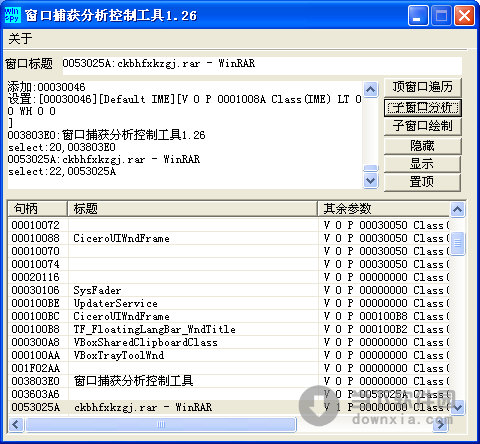Click the 子窗口分析 button
480x444 pixels.
pos(422,107)
